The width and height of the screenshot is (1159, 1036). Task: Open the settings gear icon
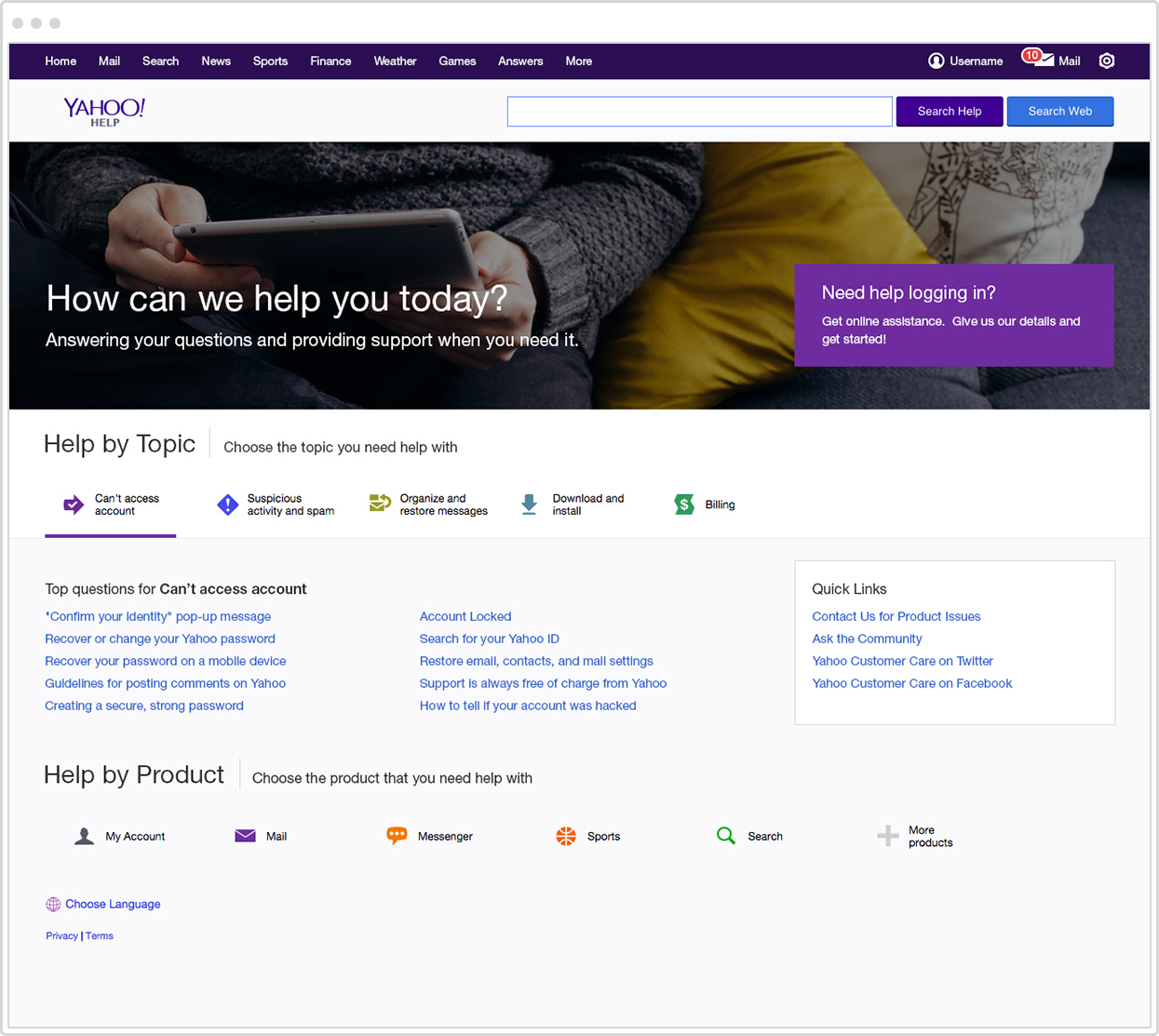coord(1106,61)
